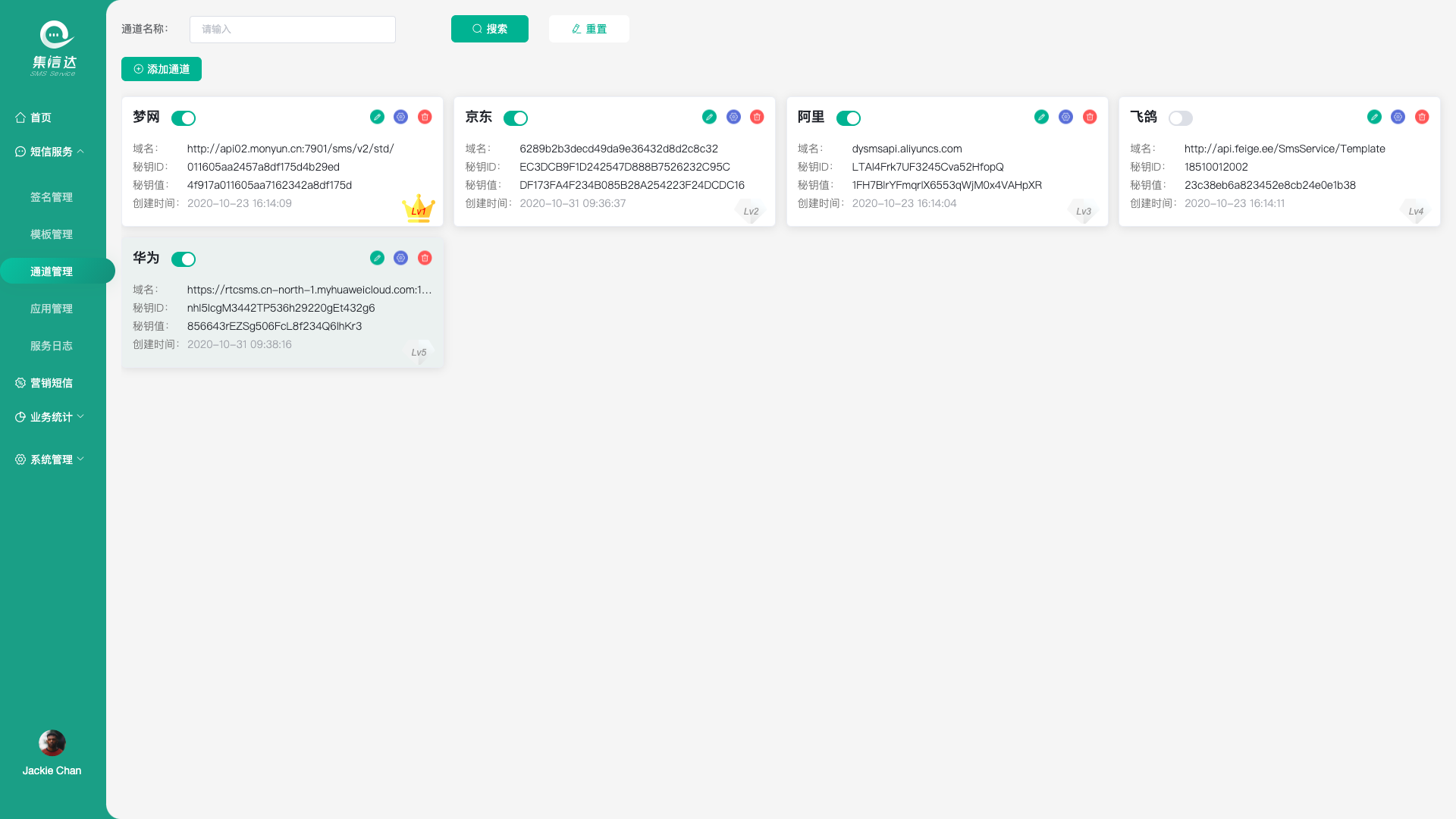Turn off the 华为 channel switch

click(x=184, y=259)
